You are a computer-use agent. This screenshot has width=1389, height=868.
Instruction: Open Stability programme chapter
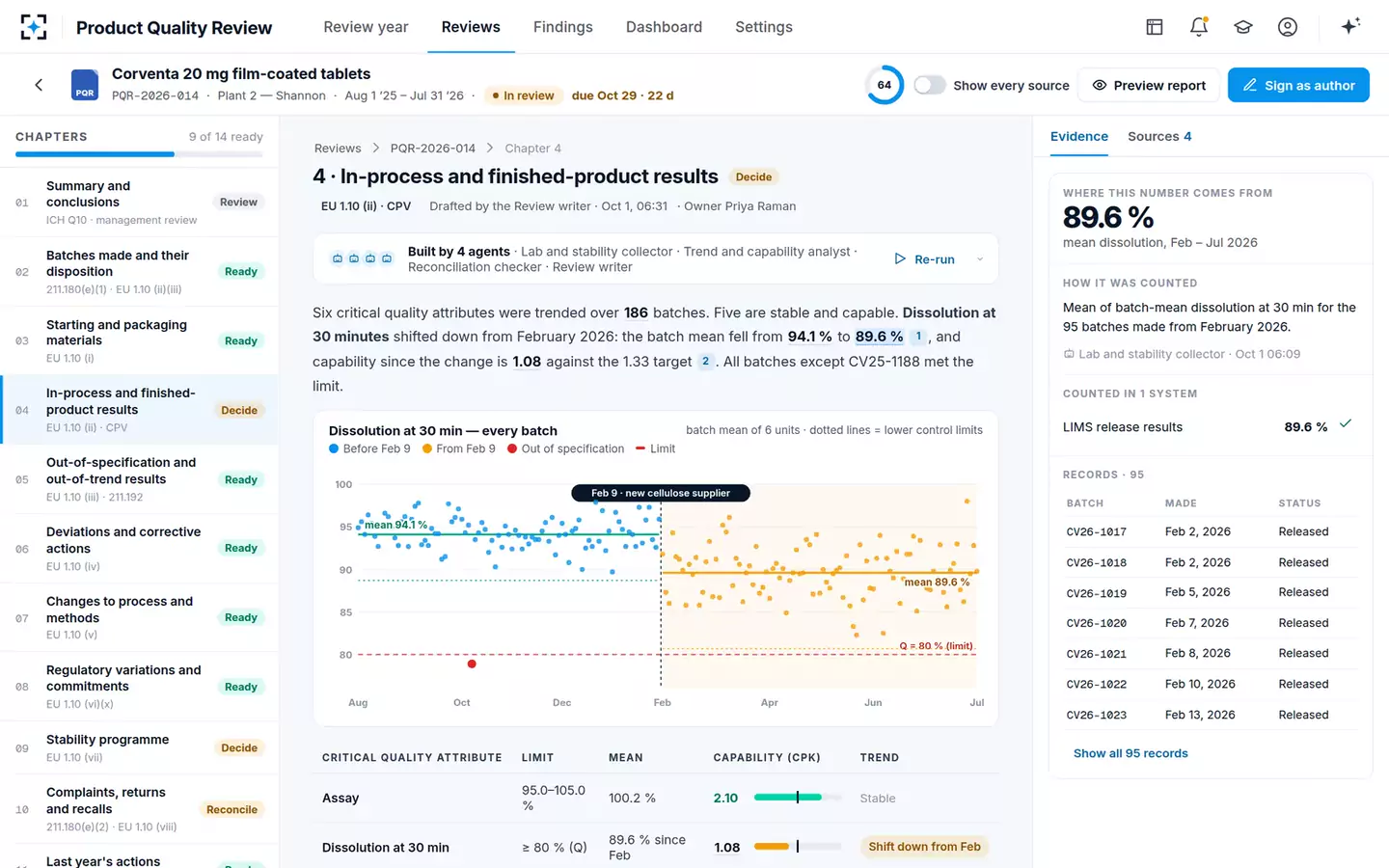pos(140,747)
